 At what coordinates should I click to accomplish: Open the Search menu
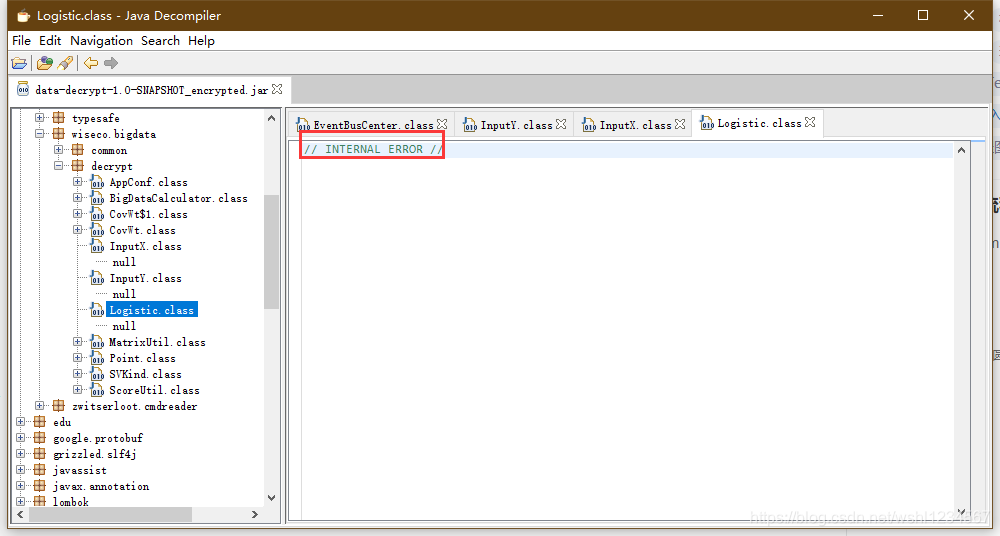pos(160,41)
